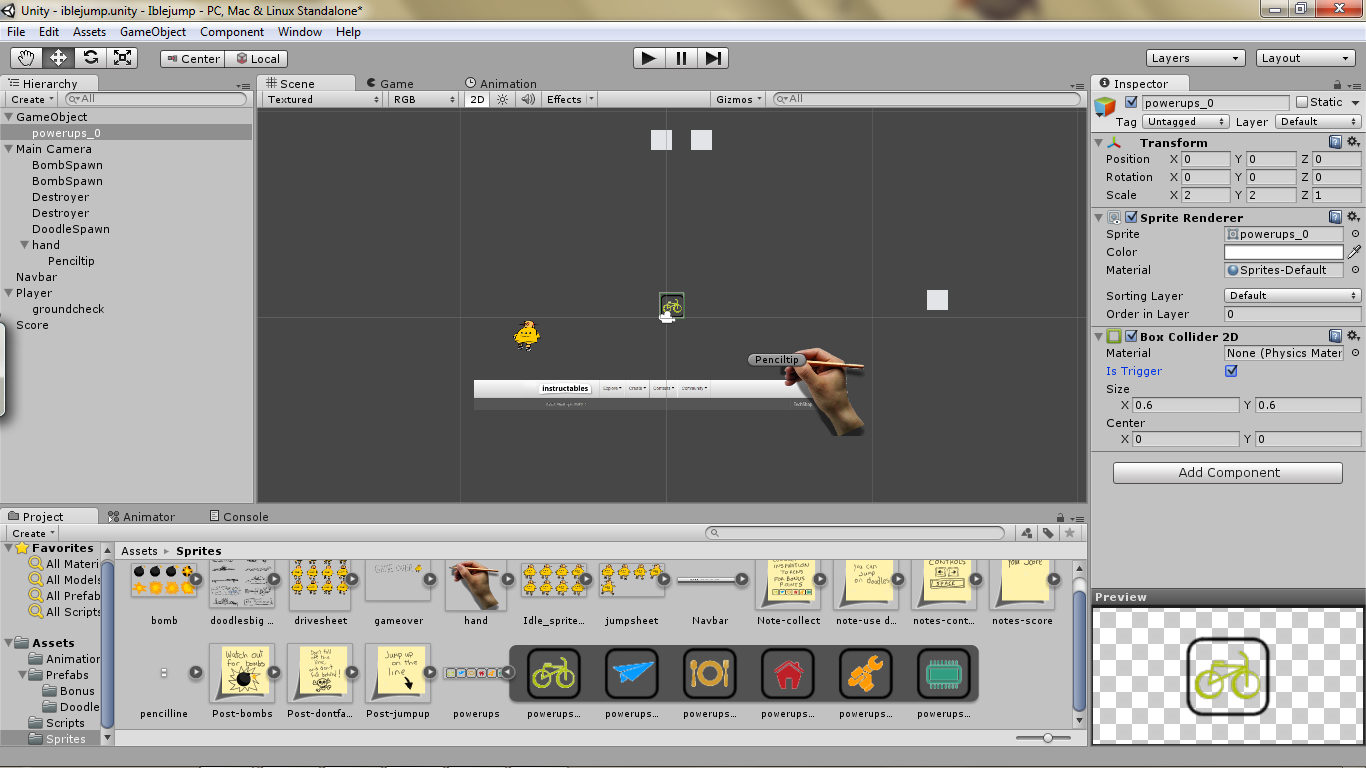The image size is (1366, 768).
Task: Open the Box Collider 2D help icon
Action: click(1336, 336)
